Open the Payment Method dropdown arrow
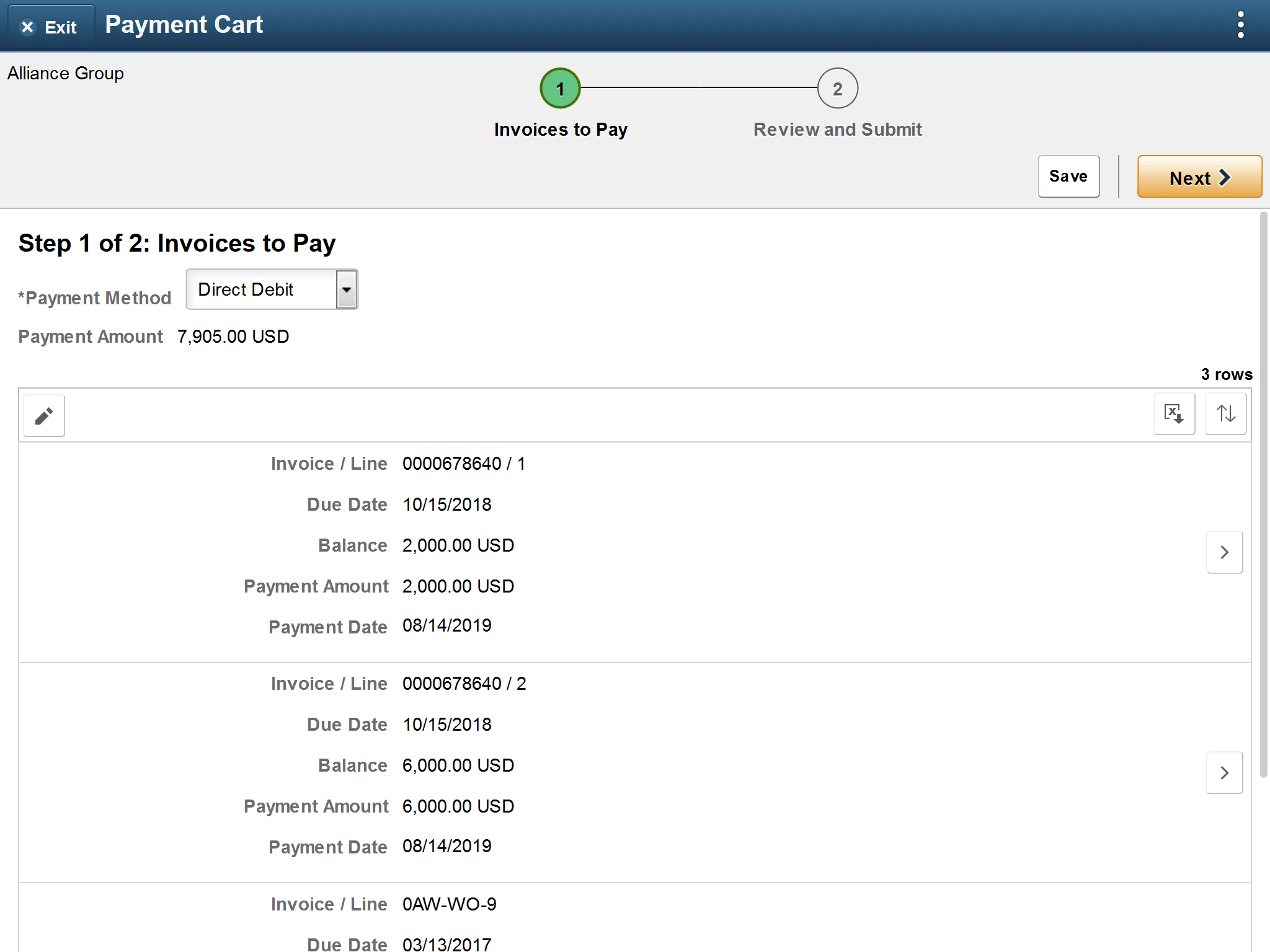Viewport: 1270px width, 952px height. (x=345, y=289)
